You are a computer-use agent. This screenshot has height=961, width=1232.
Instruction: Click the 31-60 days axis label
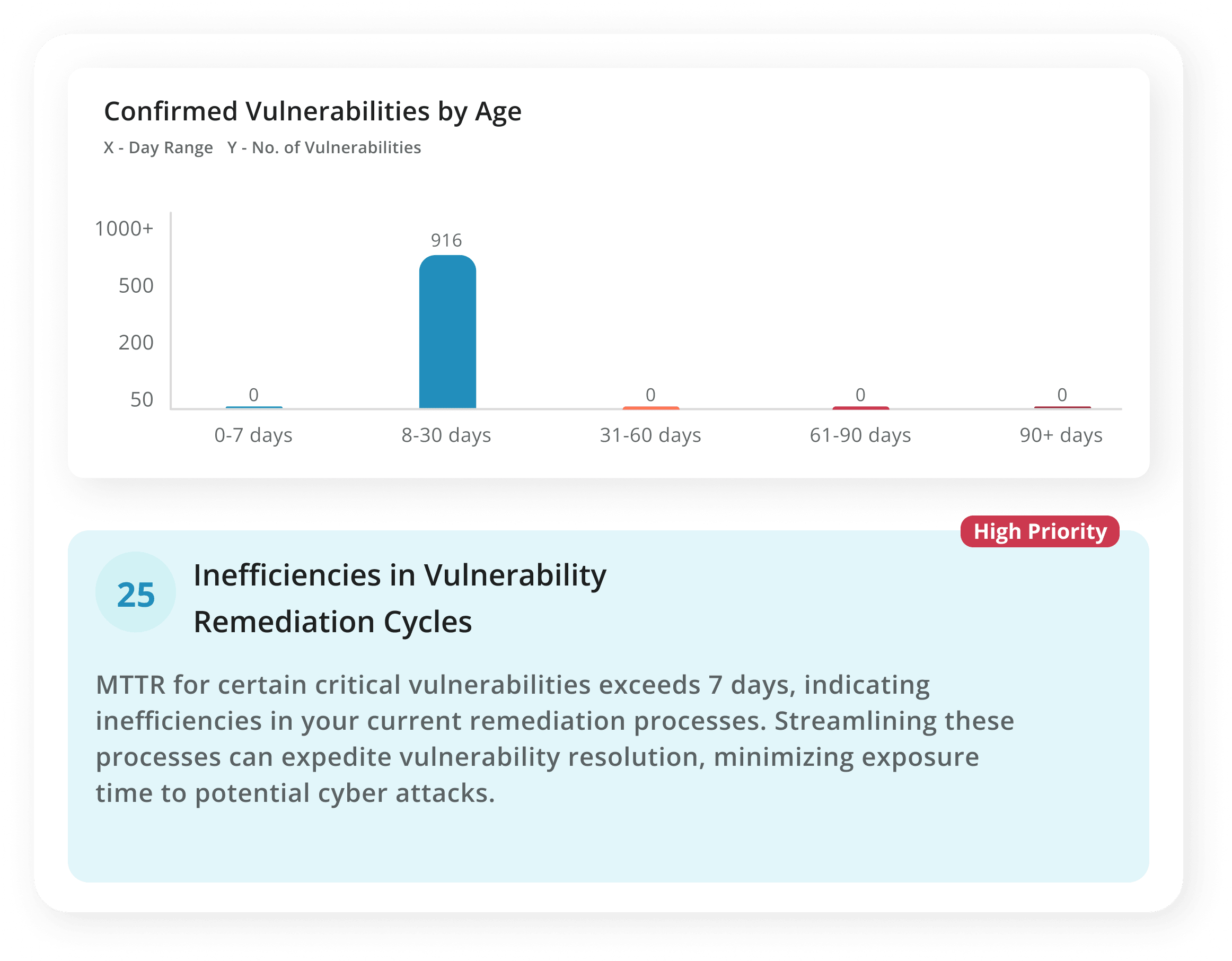coord(650,435)
